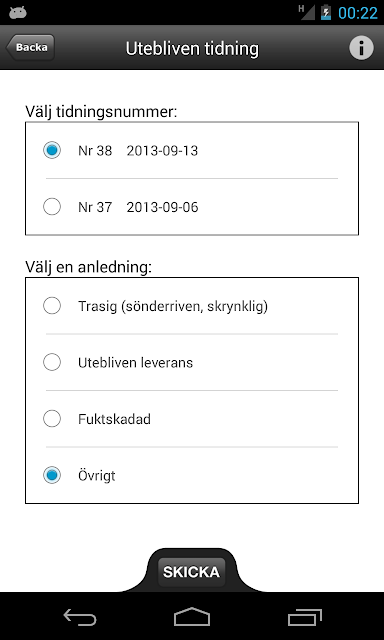The image size is (384, 640).
Task: Select the Nr 38 radio button
Action: coord(52,150)
